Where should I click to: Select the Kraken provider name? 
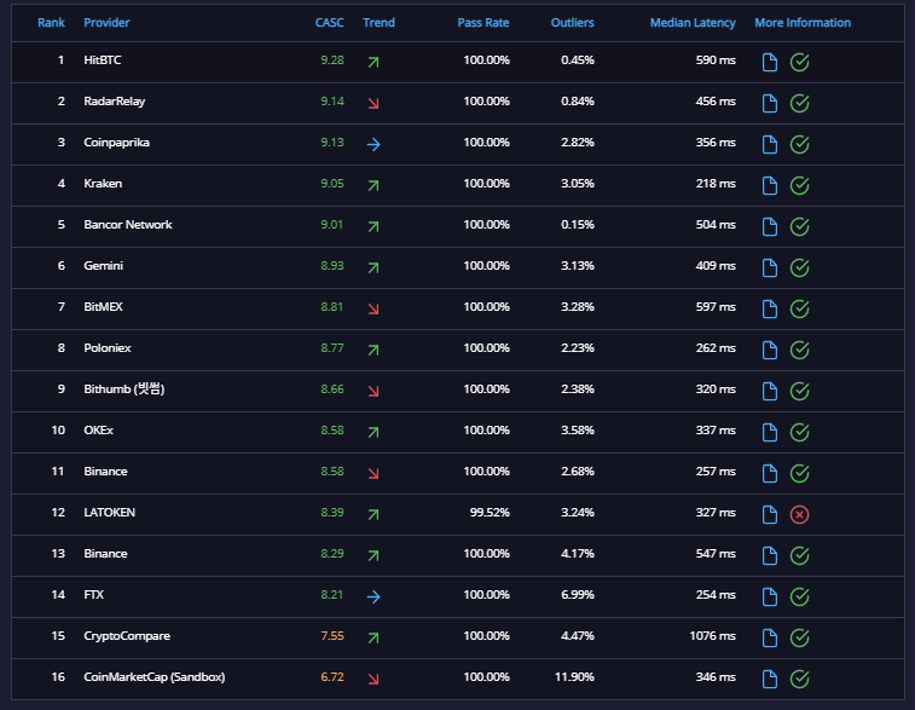tap(103, 183)
